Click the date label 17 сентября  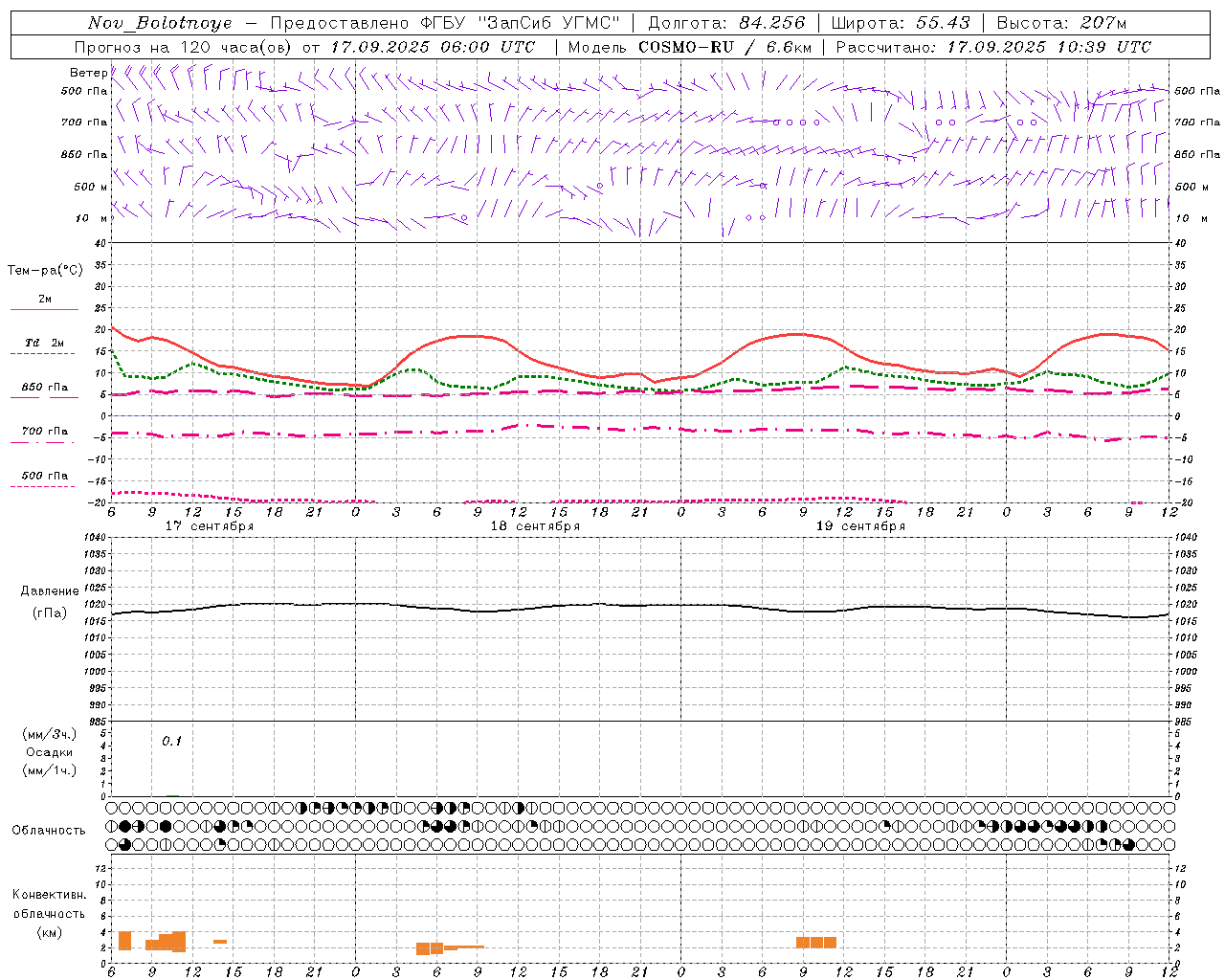[x=210, y=526]
